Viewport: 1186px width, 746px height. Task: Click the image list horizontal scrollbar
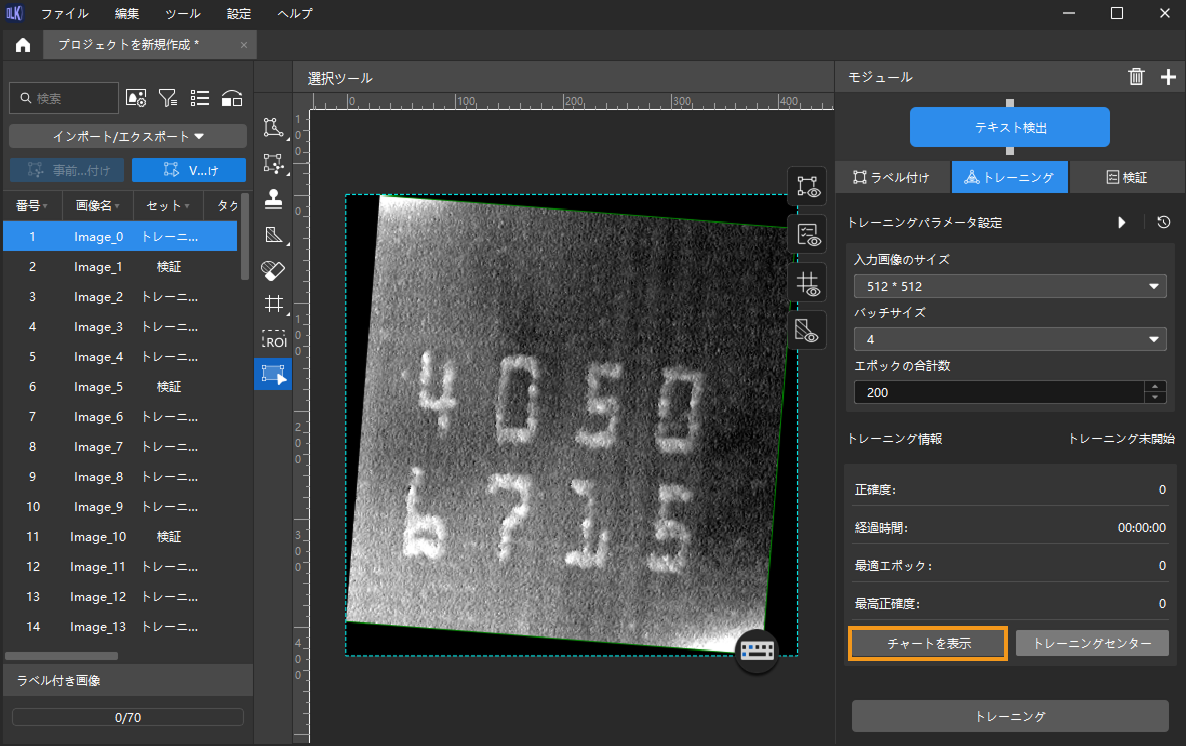click(x=61, y=656)
